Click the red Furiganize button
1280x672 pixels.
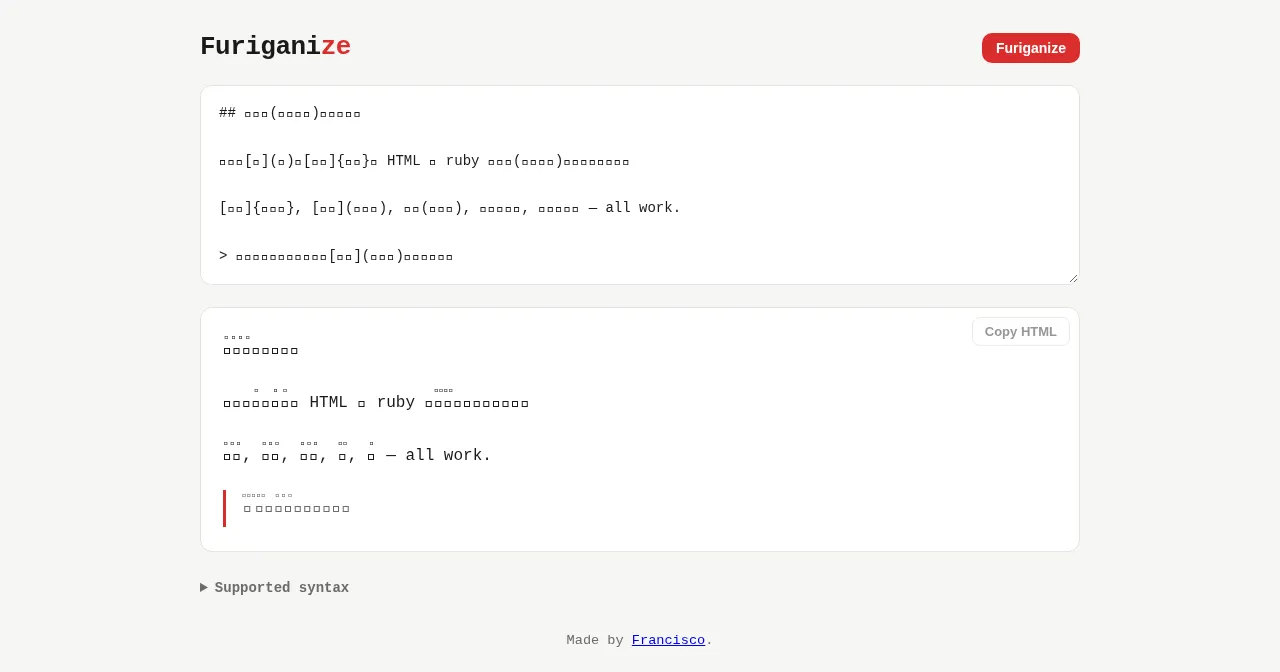[1031, 48]
